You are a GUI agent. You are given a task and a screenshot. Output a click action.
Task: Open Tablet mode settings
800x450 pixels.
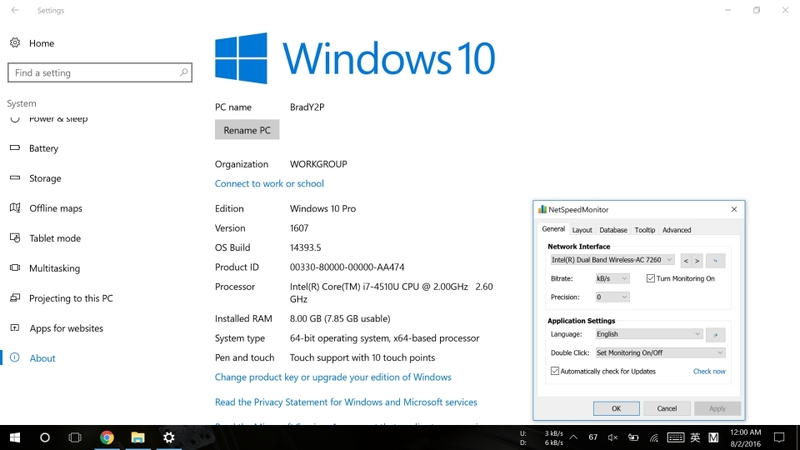coord(55,238)
